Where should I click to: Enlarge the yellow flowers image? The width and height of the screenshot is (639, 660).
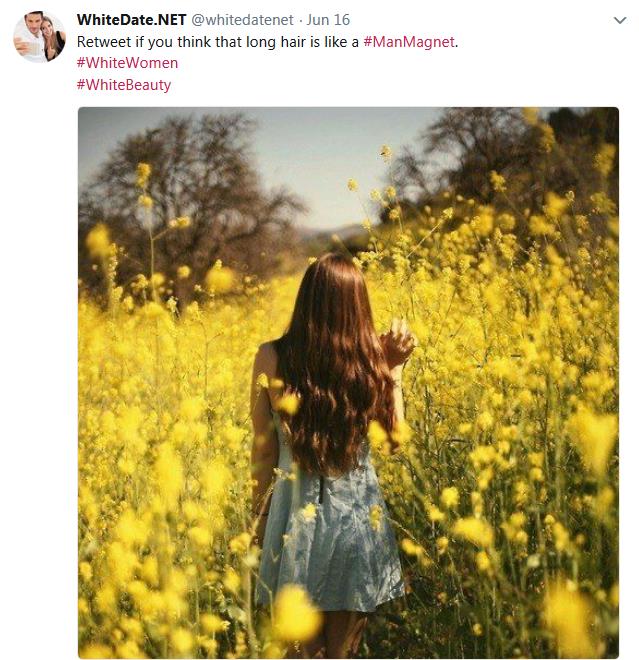click(x=348, y=383)
